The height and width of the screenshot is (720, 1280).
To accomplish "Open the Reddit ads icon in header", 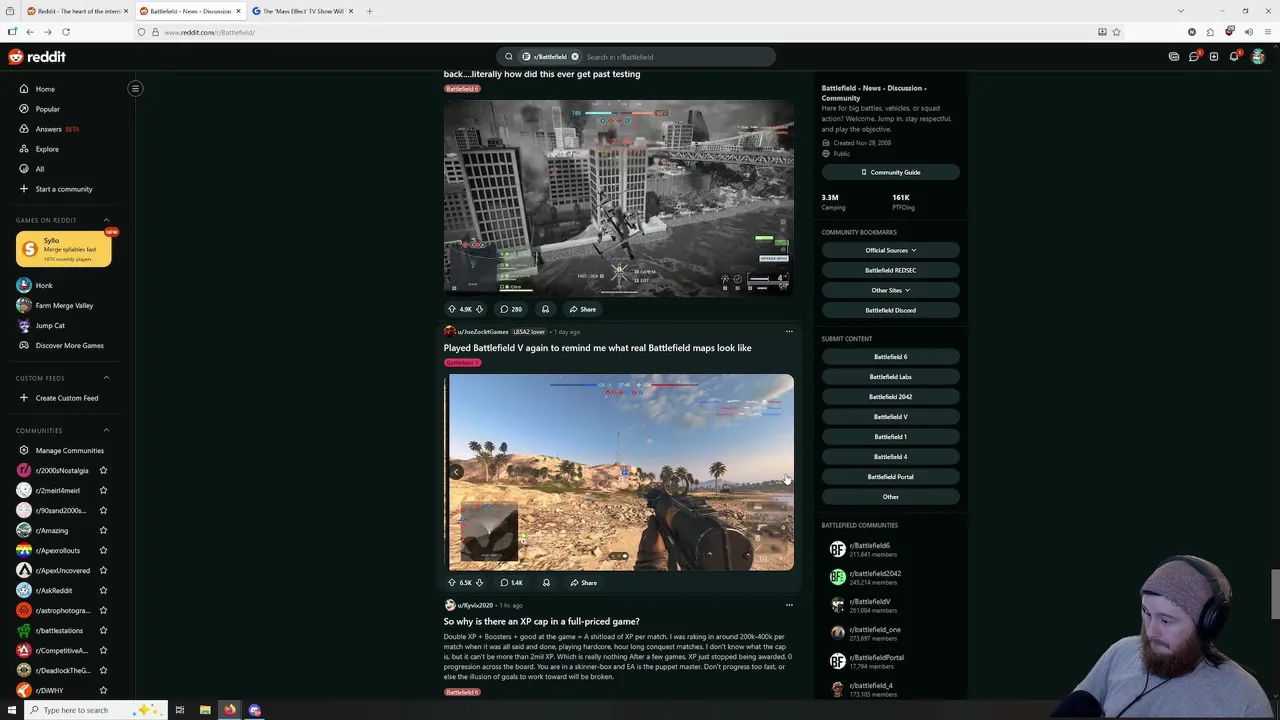I will (x=1174, y=57).
